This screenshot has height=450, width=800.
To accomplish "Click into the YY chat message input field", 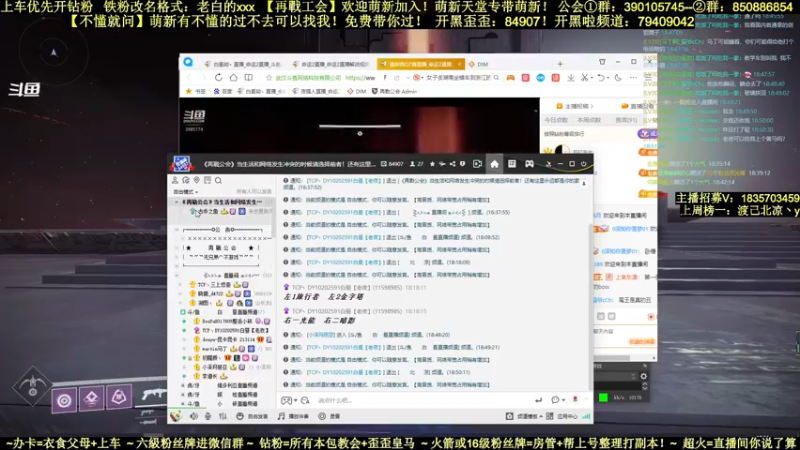I will pyautogui.click(x=423, y=401).
